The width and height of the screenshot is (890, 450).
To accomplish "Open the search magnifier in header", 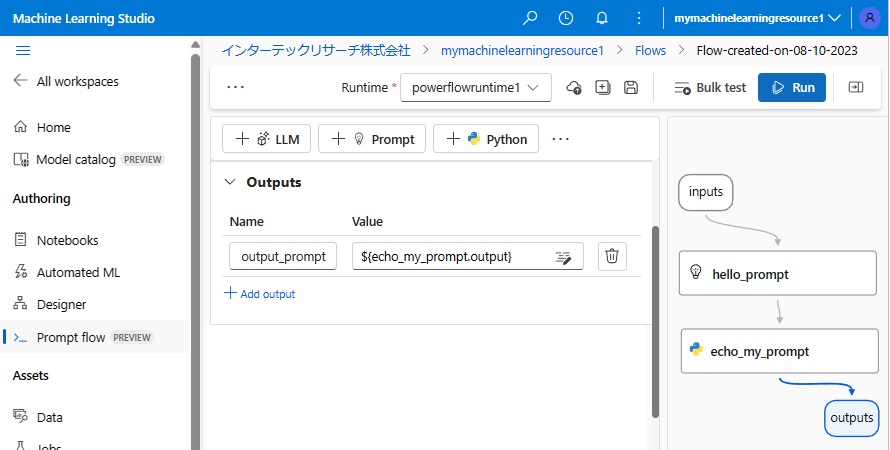I will 530,18.
